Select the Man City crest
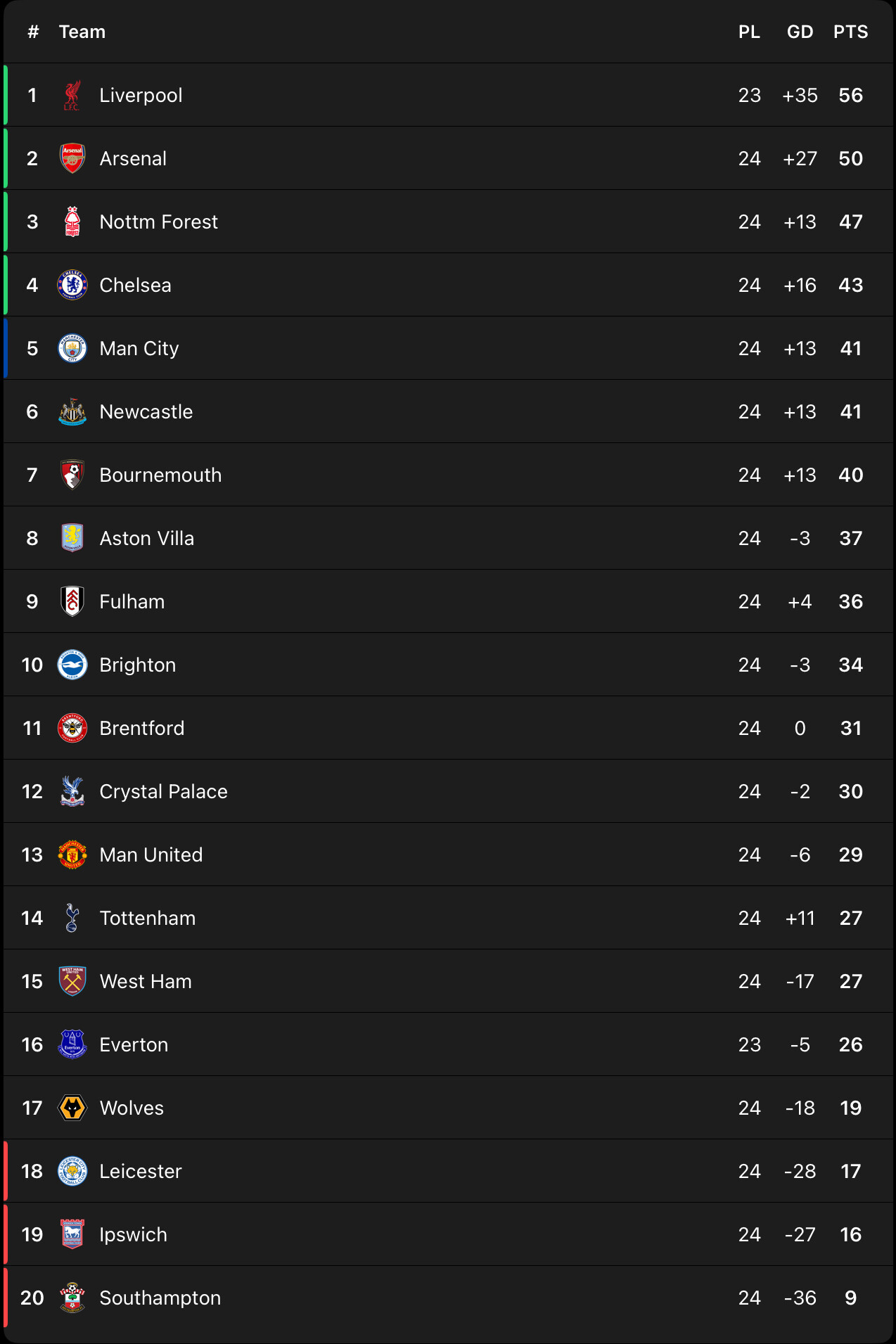Image resolution: width=896 pixels, height=1344 pixels. point(72,349)
